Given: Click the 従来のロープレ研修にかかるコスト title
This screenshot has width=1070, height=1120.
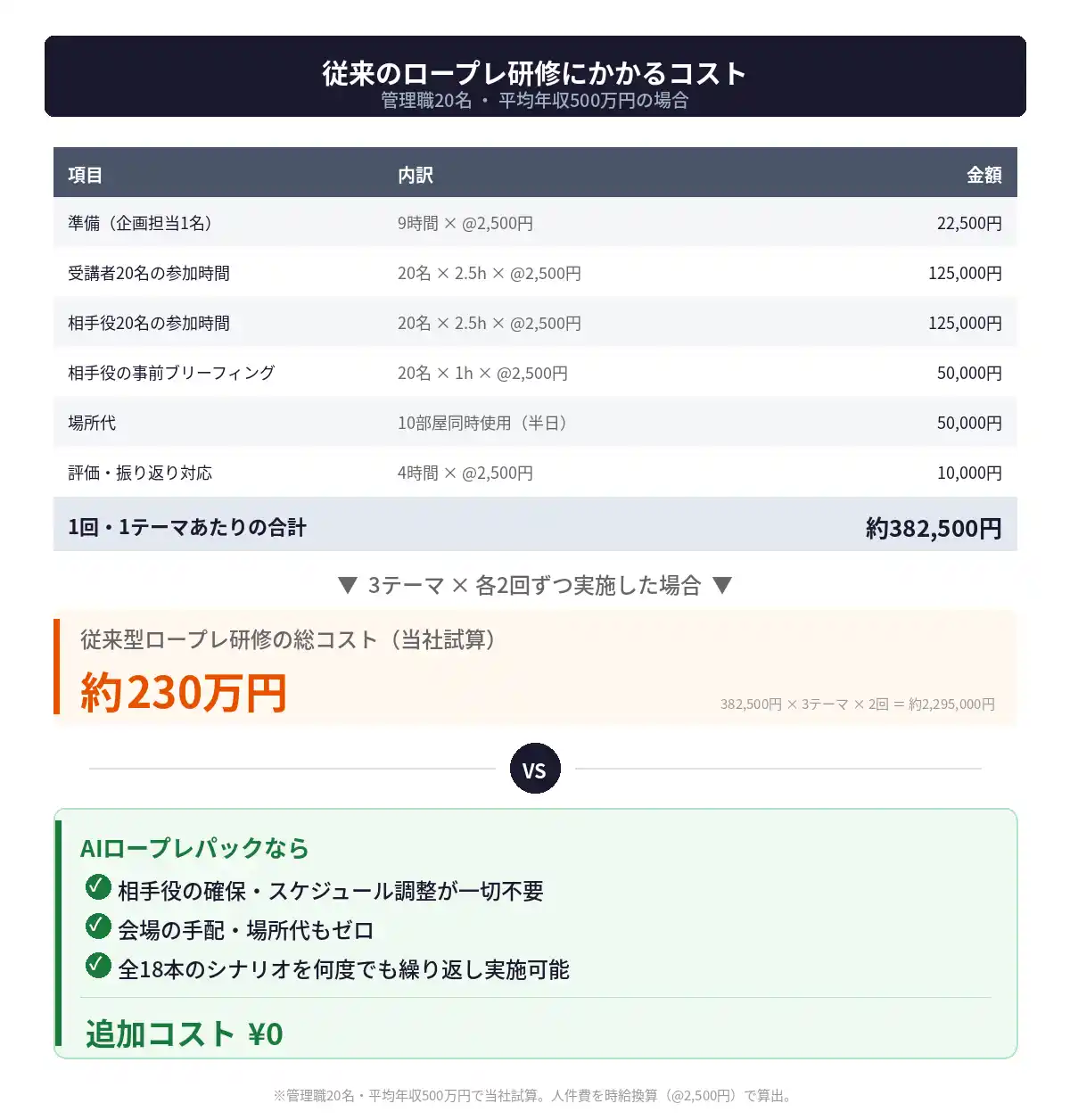Looking at the screenshot, I should [x=535, y=73].
